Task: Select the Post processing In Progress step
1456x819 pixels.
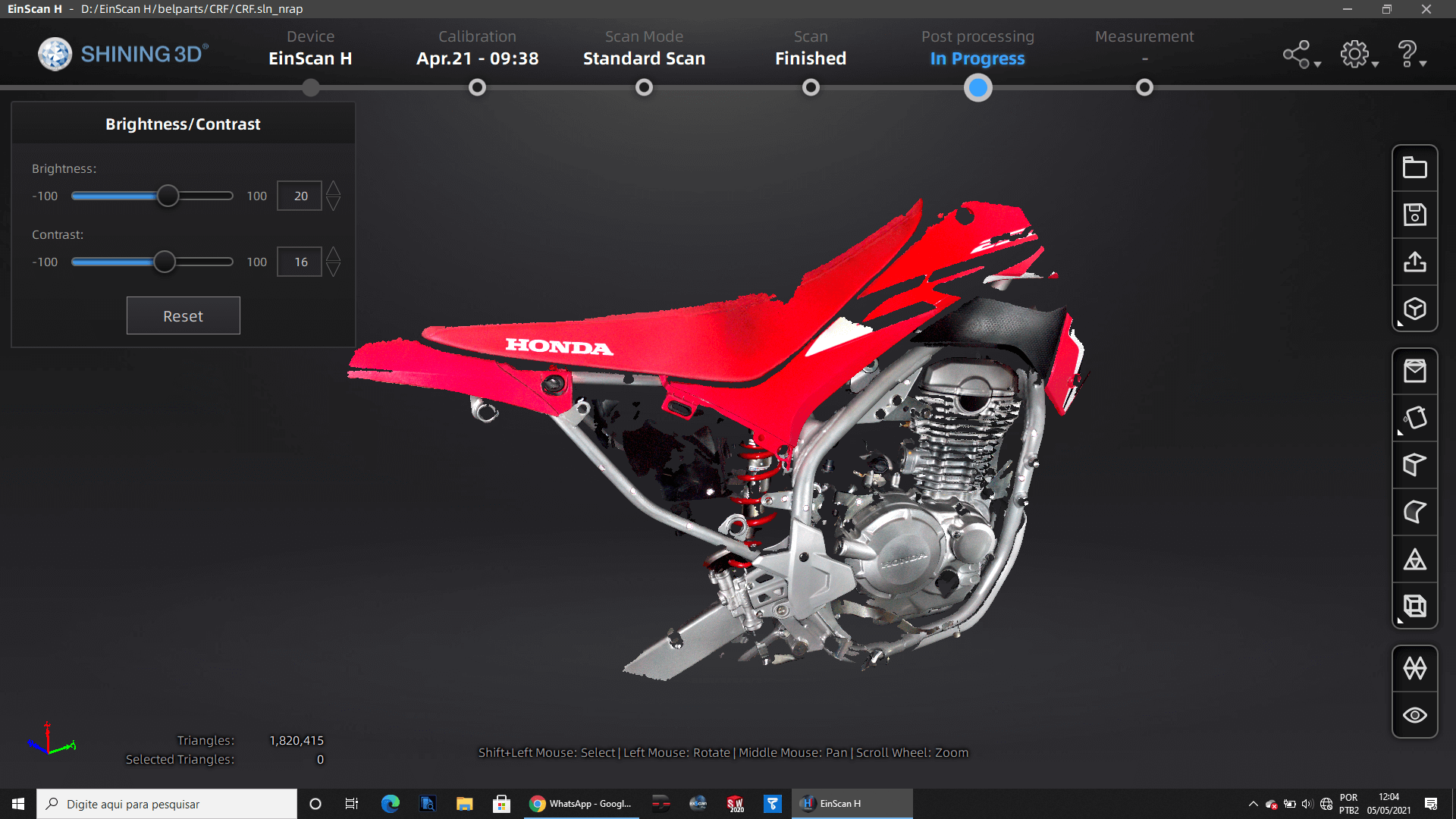Action: tap(977, 49)
